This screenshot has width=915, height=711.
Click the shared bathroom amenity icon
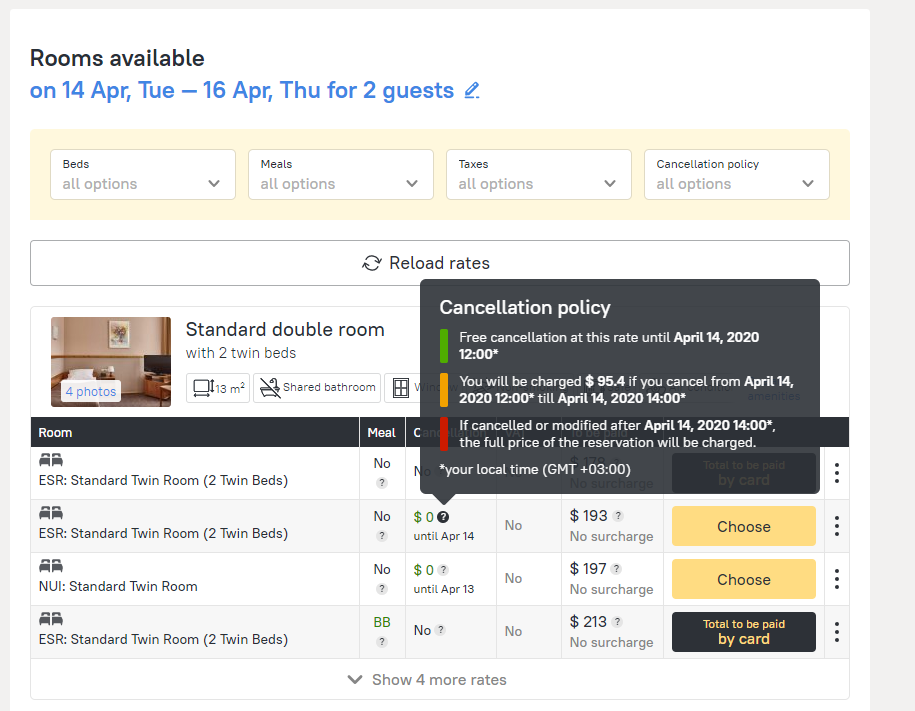tap(317, 387)
